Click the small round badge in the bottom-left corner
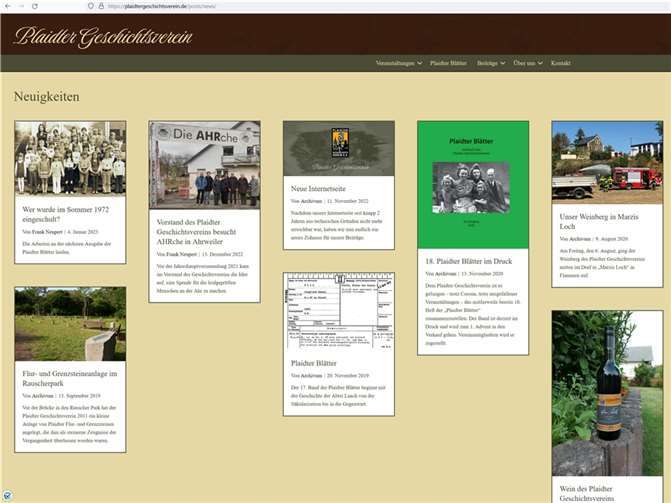 click(7, 496)
